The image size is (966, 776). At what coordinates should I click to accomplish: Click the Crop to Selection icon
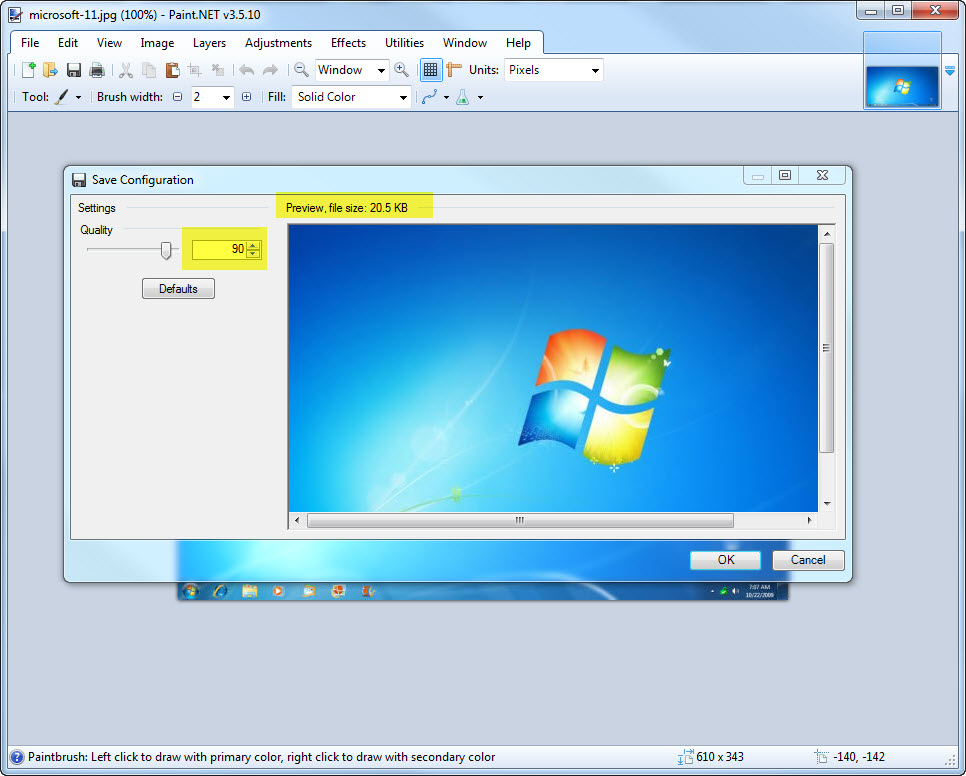tap(195, 70)
